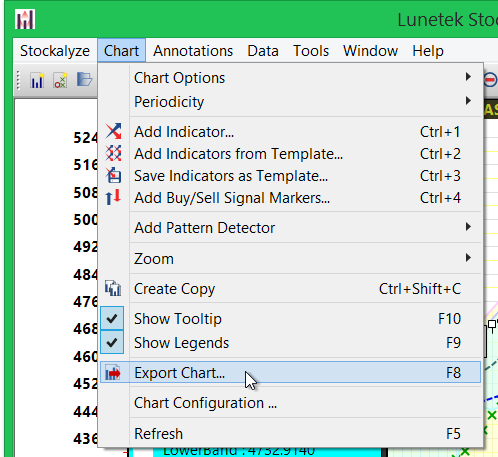Click the toolbar drag grip handle
The height and width of the screenshot is (457, 498).
(18, 80)
